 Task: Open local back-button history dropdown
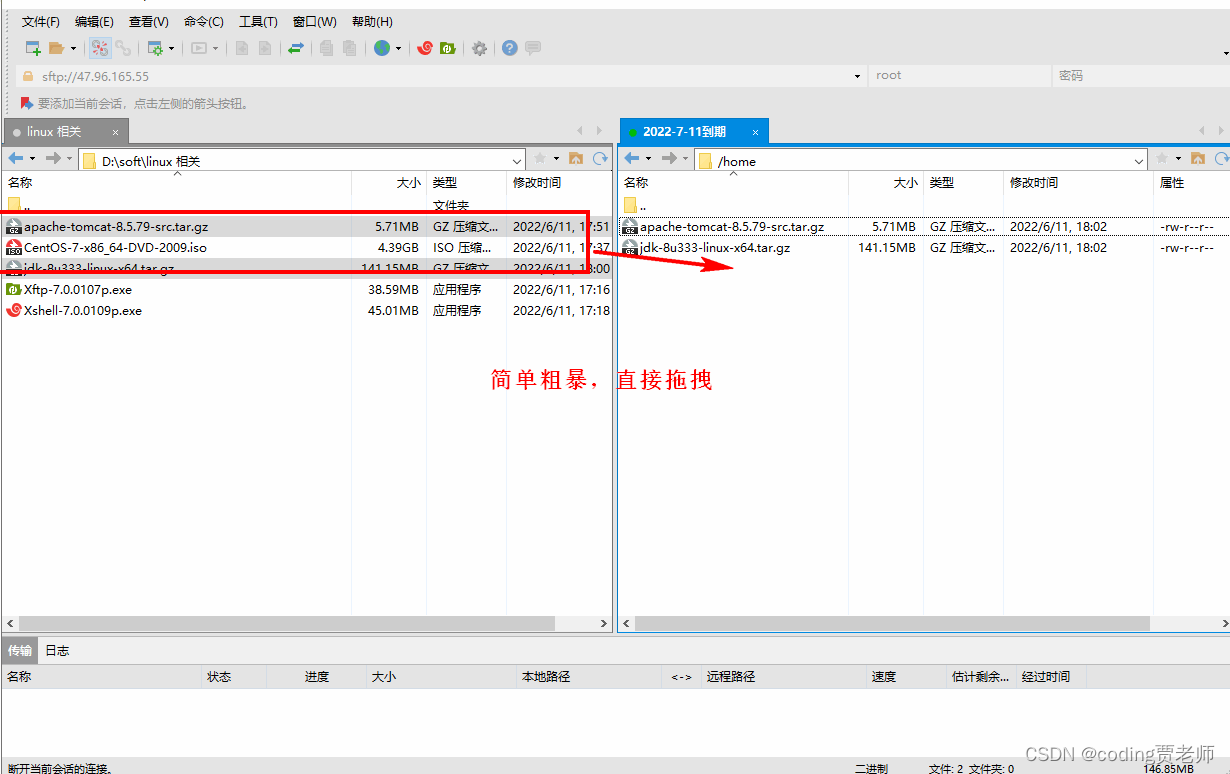click(x=32, y=158)
